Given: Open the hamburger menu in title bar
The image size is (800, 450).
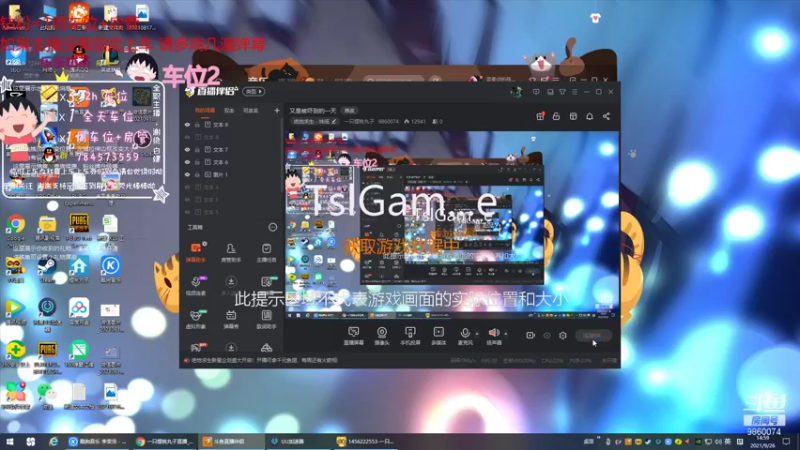Looking at the screenshot, I should [574, 92].
